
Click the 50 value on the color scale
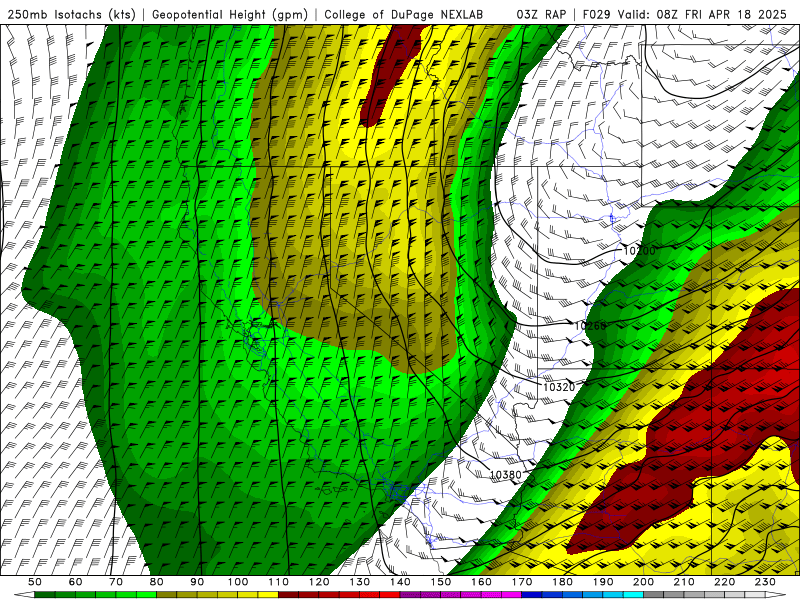[x=35, y=582]
